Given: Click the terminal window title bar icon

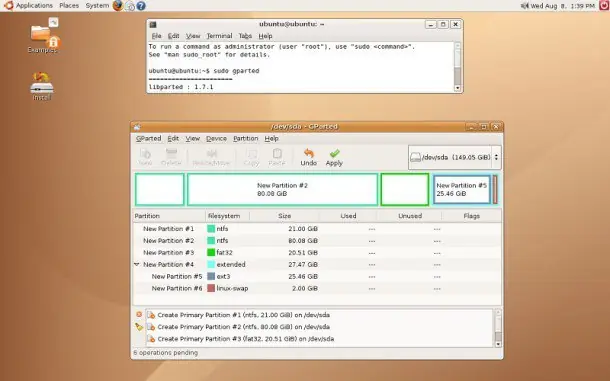Looking at the screenshot, I should coord(153,25).
